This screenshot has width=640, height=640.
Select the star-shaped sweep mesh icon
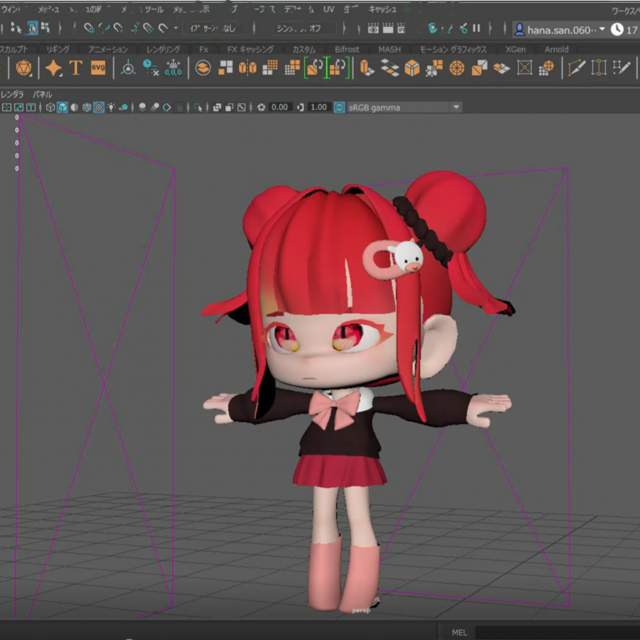tap(53, 68)
